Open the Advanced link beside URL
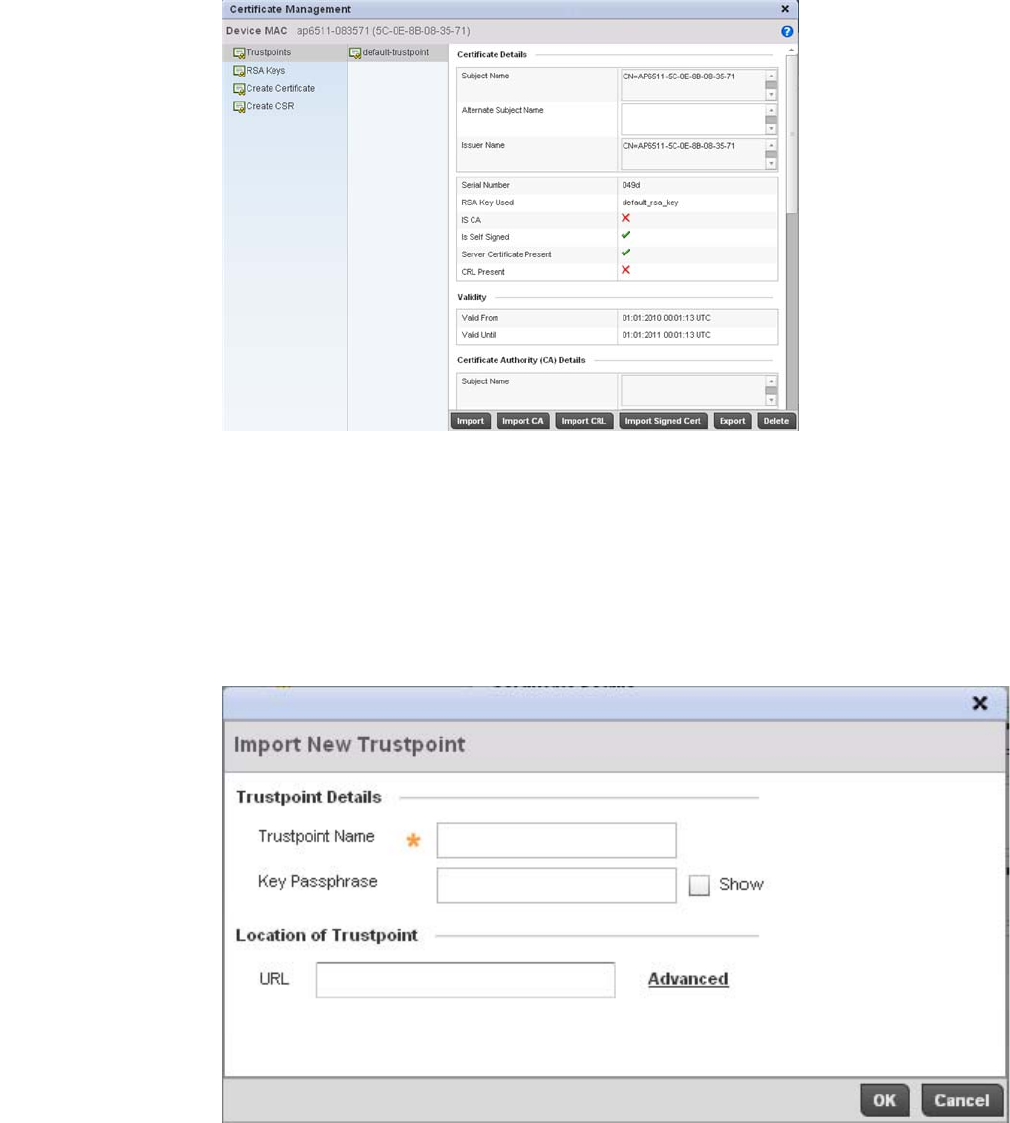Screen dimensions: 1010x1123 point(688,979)
